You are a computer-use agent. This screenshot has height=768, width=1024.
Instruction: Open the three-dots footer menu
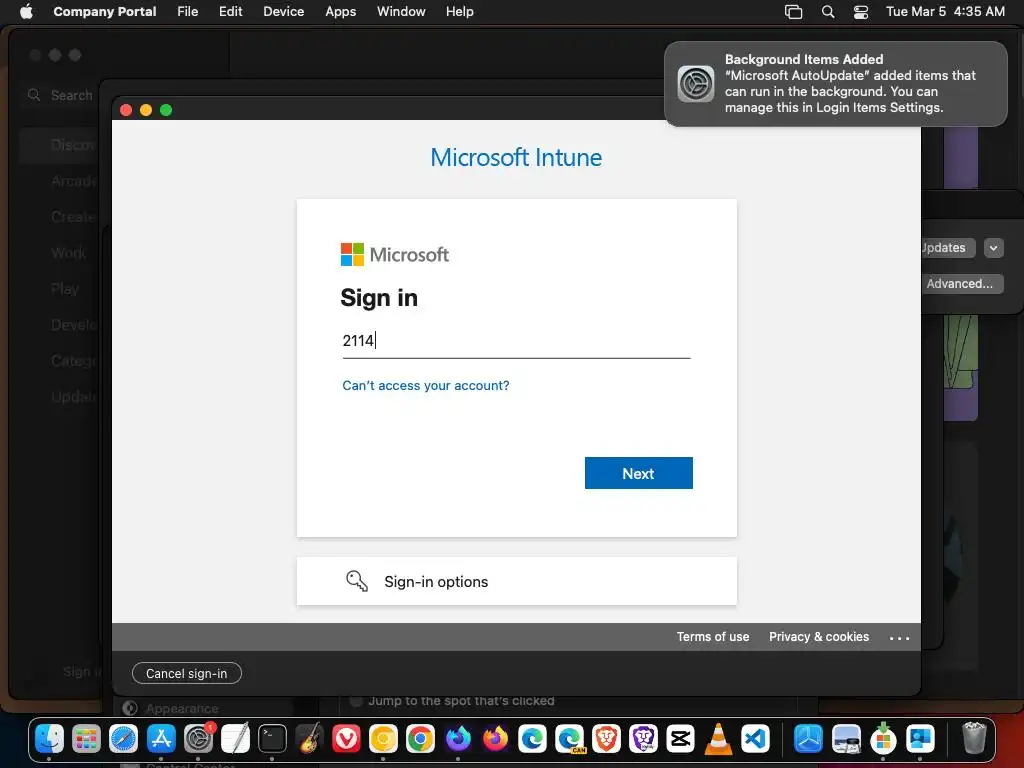pos(899,638)
